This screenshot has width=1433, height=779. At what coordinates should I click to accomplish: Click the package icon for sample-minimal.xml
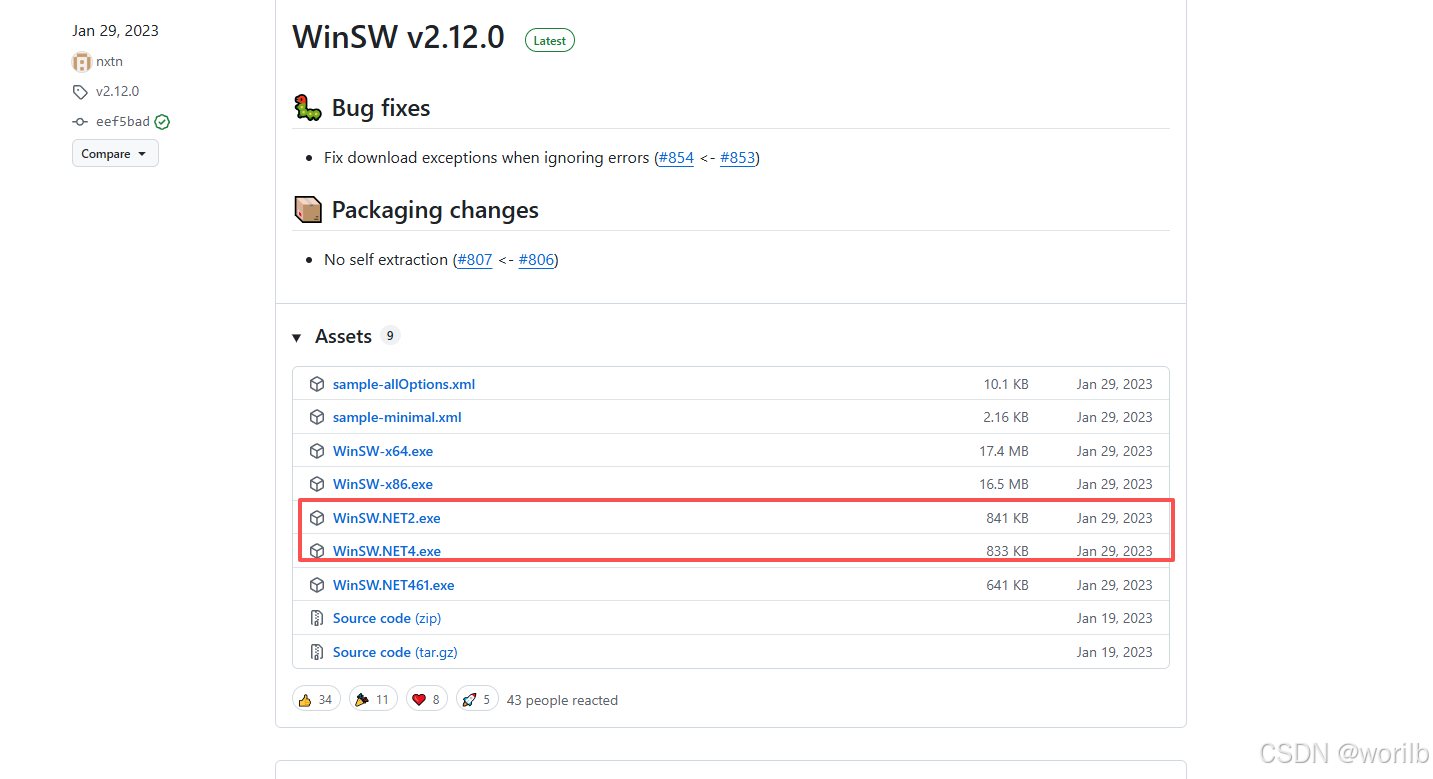point(317,417)
